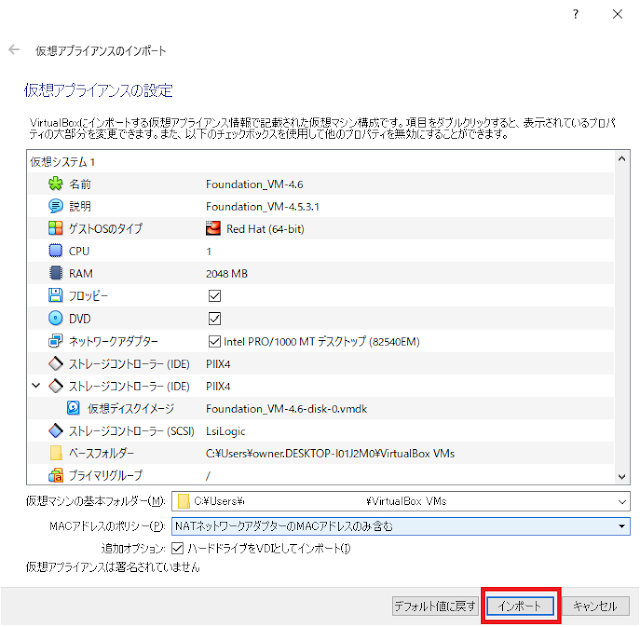640x627 pixels.
Task: Click the help question mark icon
Action: click(x=576, y=14)
